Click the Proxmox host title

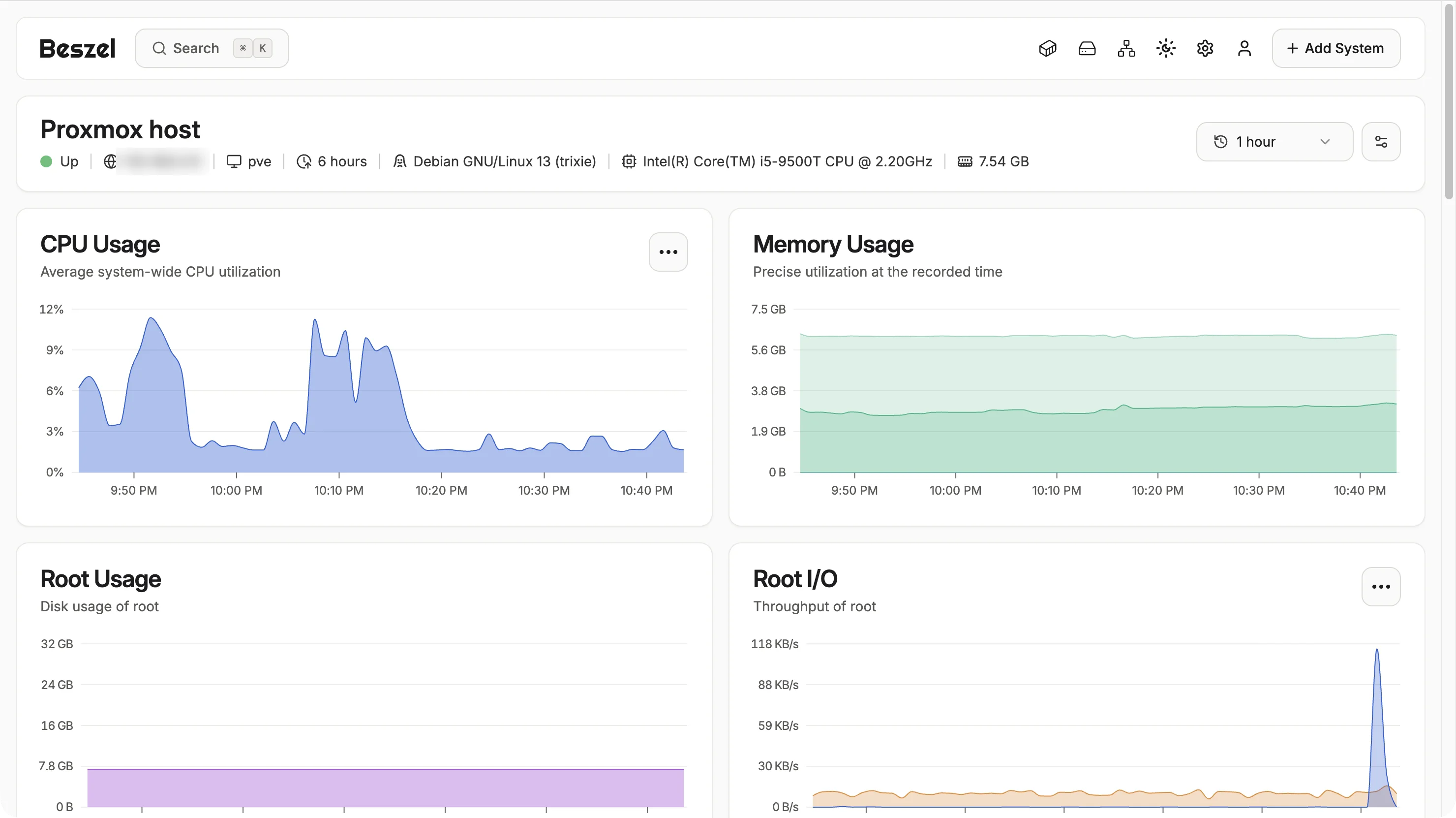click(120, 129)
